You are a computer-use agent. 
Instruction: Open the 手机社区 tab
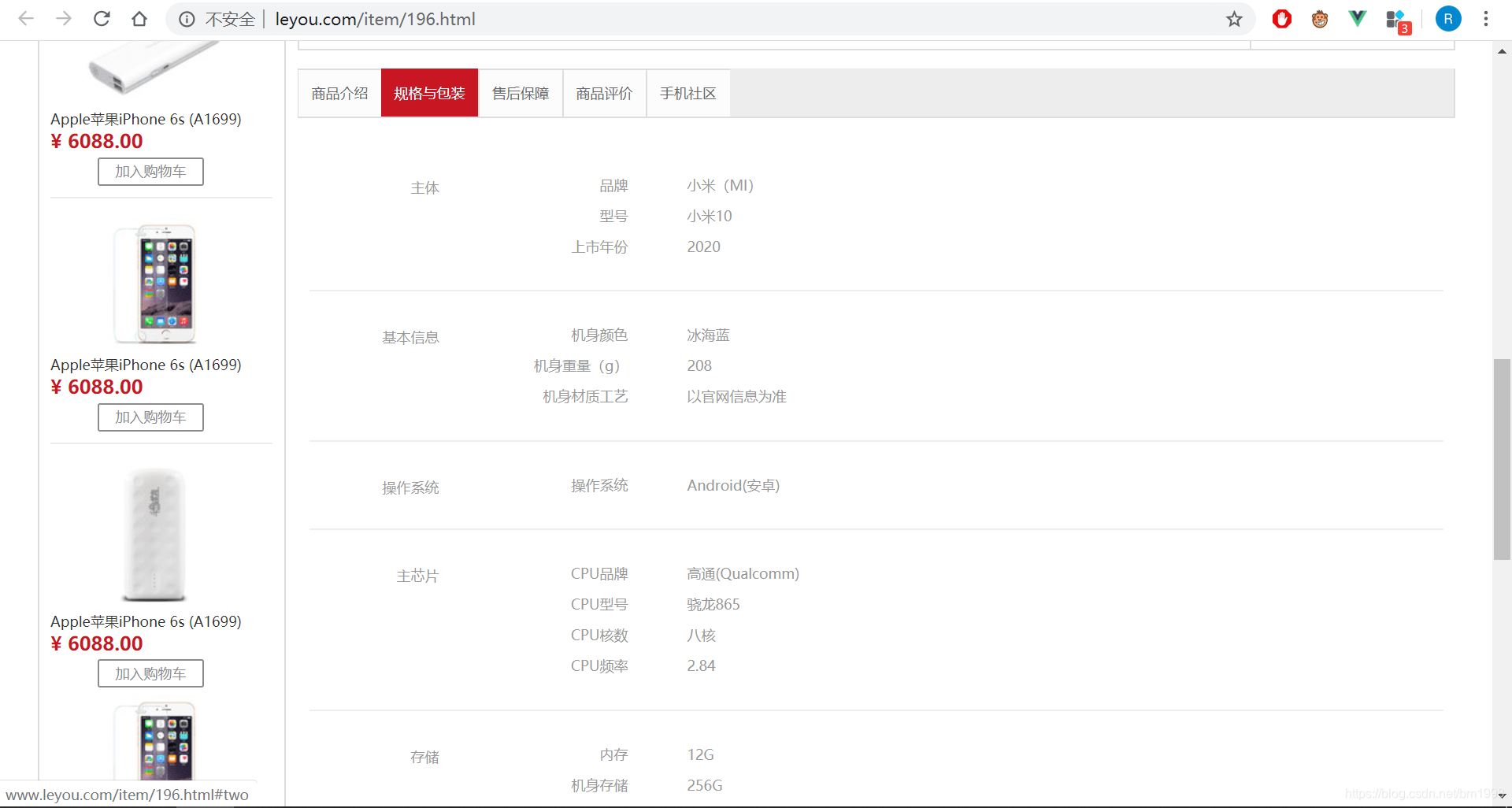click(x=687, y=94)
